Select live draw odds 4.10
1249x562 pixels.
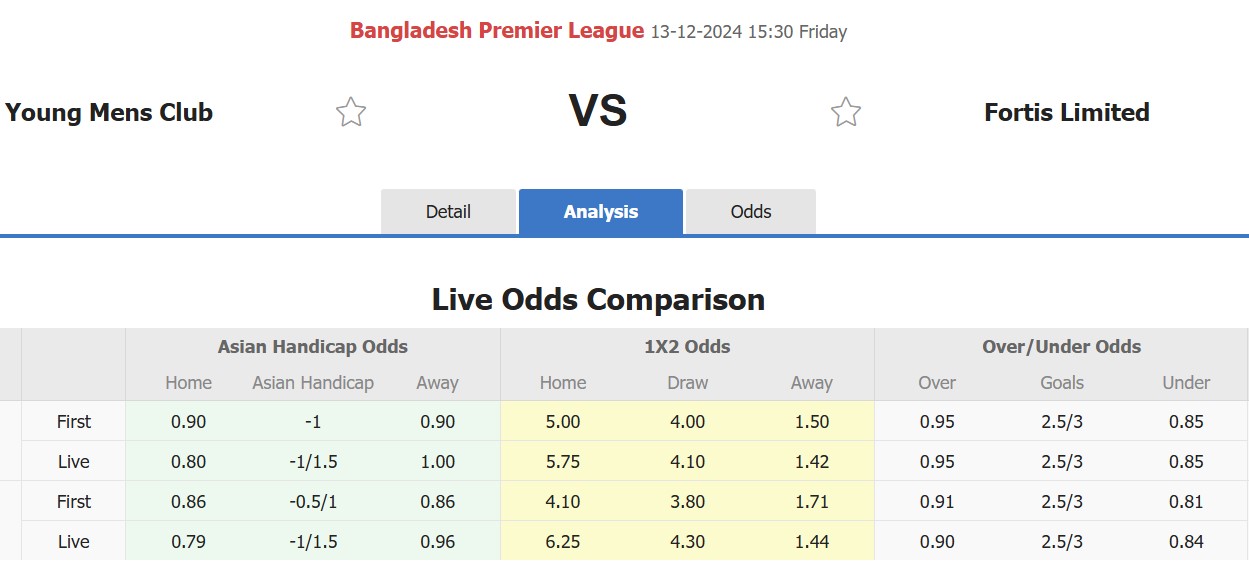687,462
